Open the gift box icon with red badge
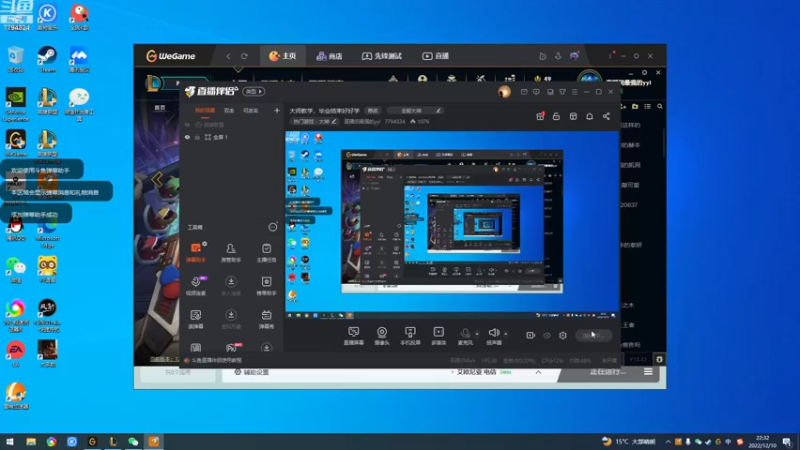Image resolution: width=800 pixels, height=450 pixels. (540, 116)
